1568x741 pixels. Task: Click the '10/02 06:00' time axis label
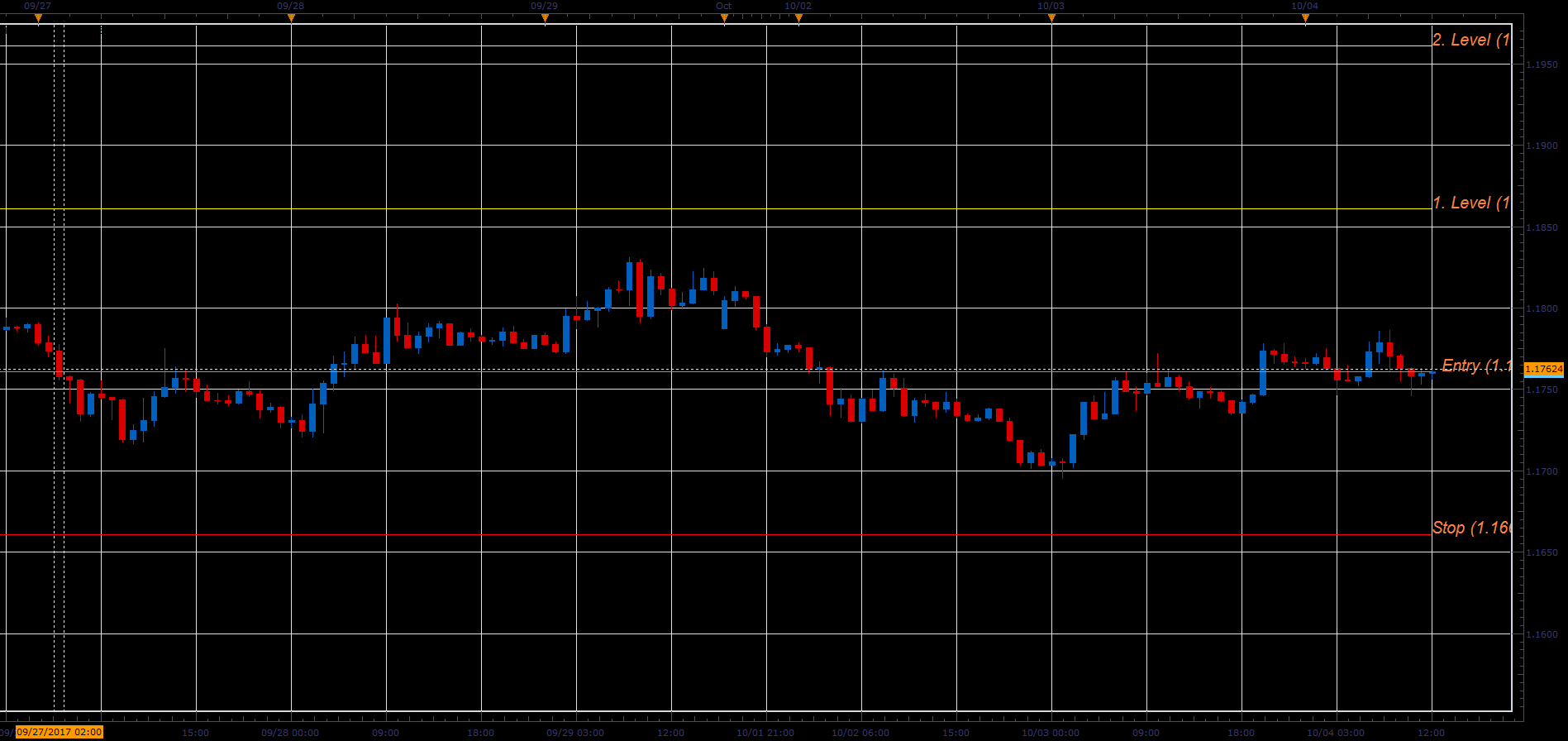[860, 733]
